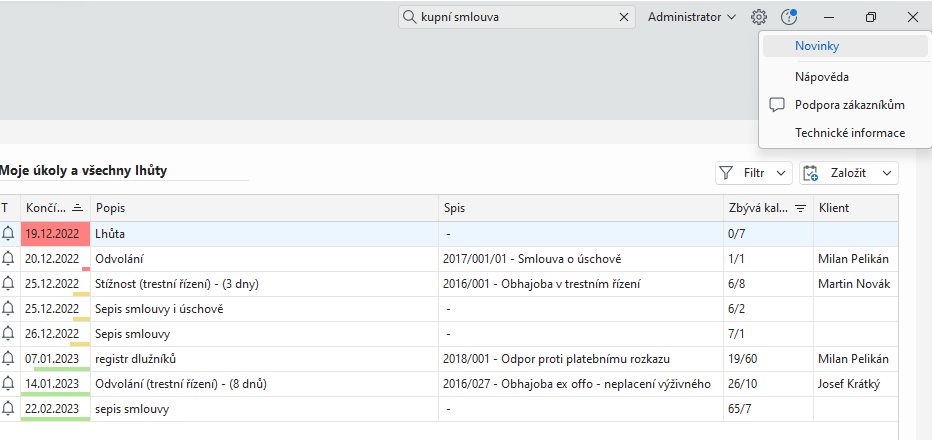The width and height of the screenshot is (933, 440).
Task: Clear the search field with the X icon
Action: click(x=624, y=17)
